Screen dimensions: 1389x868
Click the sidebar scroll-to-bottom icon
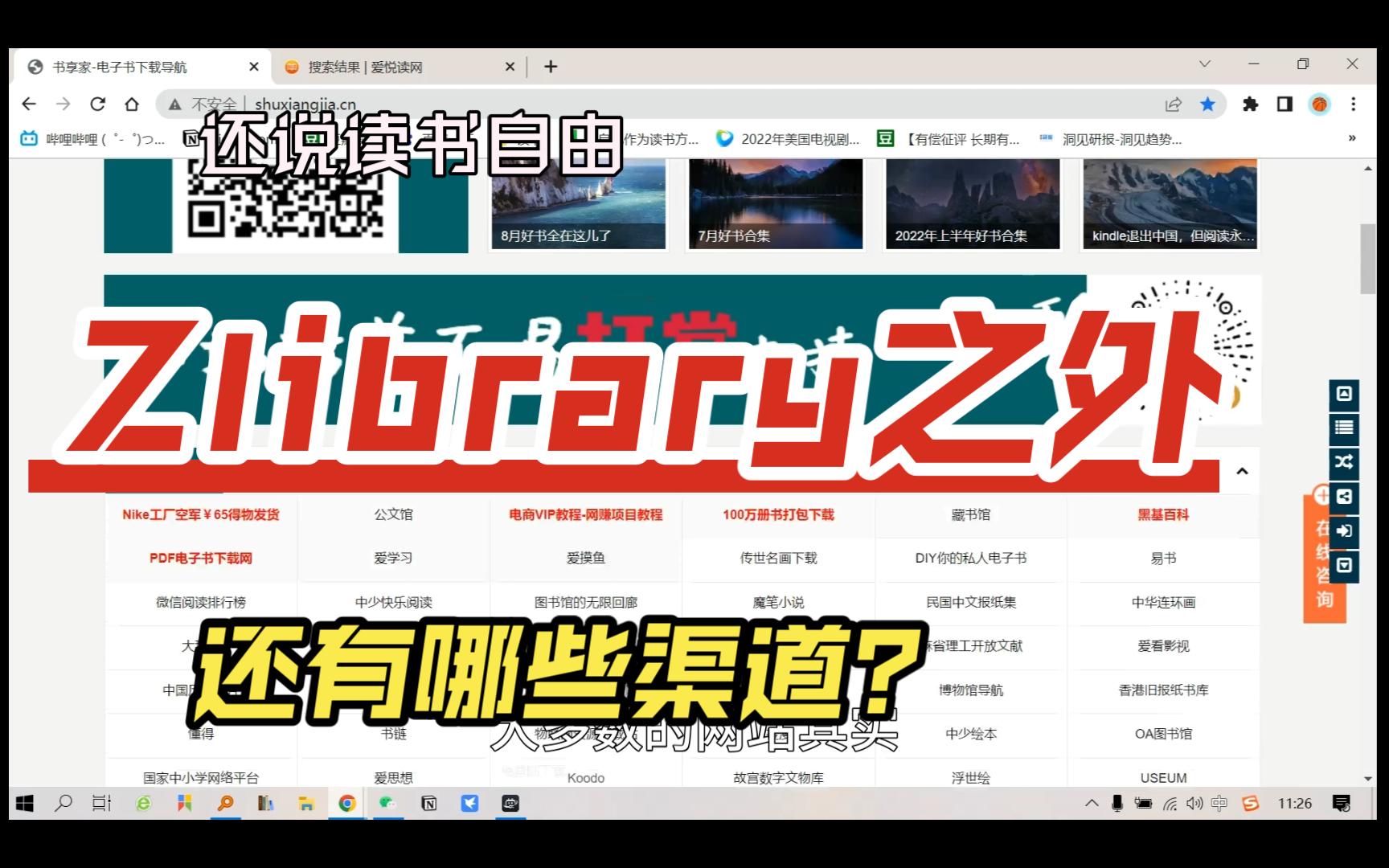click(1344, 566)
